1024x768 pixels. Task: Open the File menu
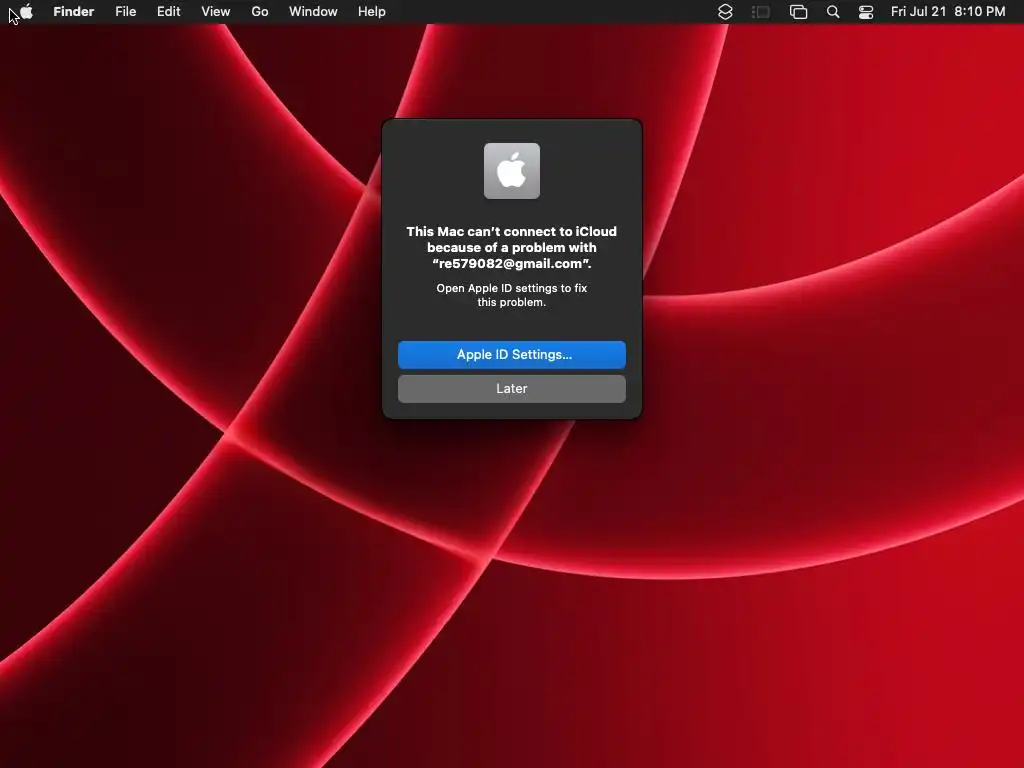[125, 12]
